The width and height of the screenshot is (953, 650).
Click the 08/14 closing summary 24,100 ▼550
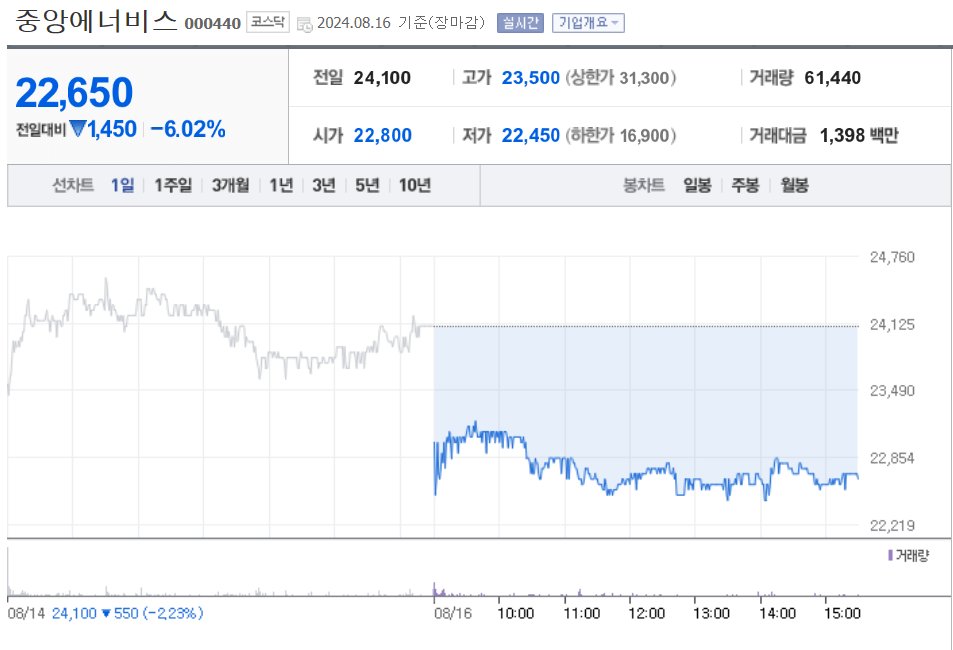(127, 613)
